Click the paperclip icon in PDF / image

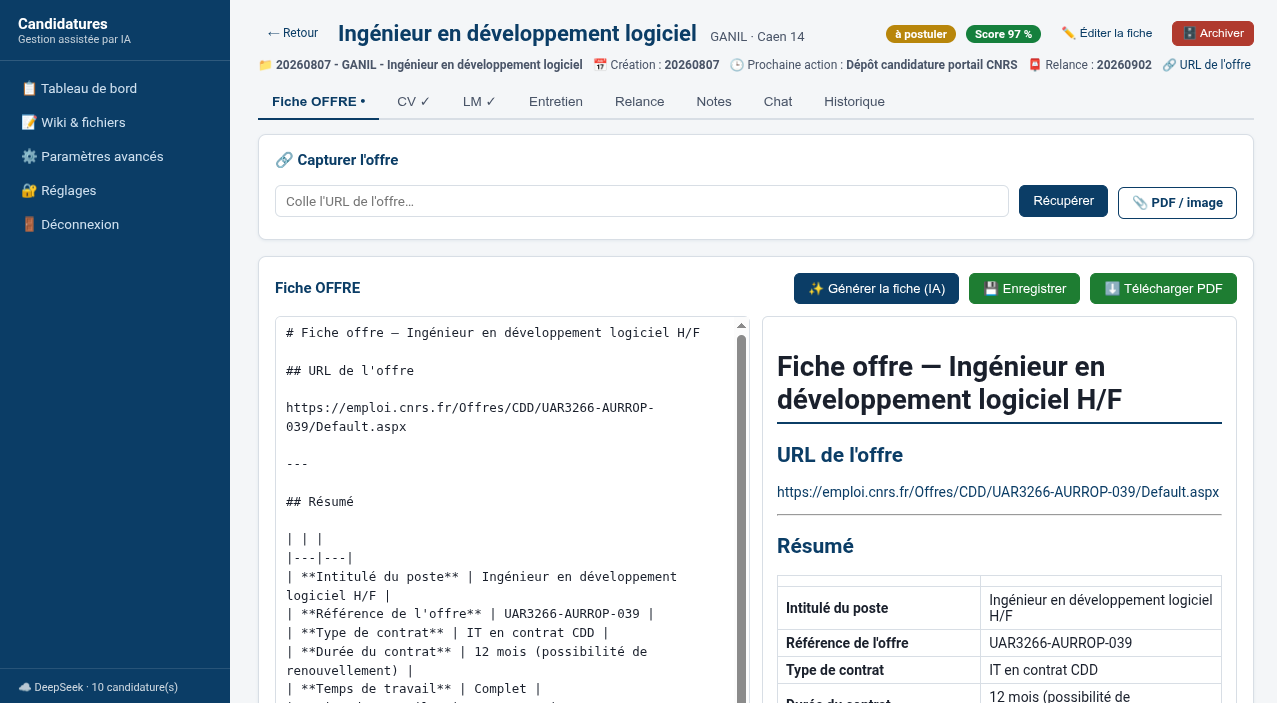point(1140,202)
